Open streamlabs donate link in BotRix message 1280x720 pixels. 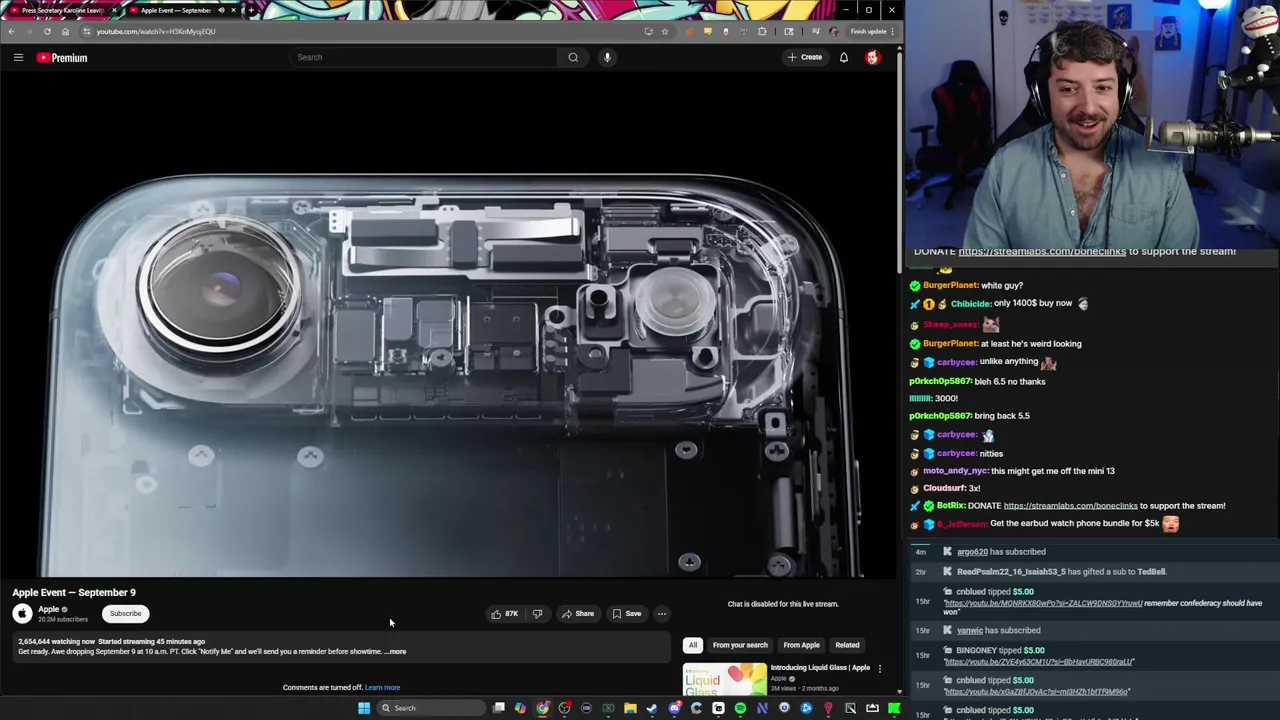1070,506
